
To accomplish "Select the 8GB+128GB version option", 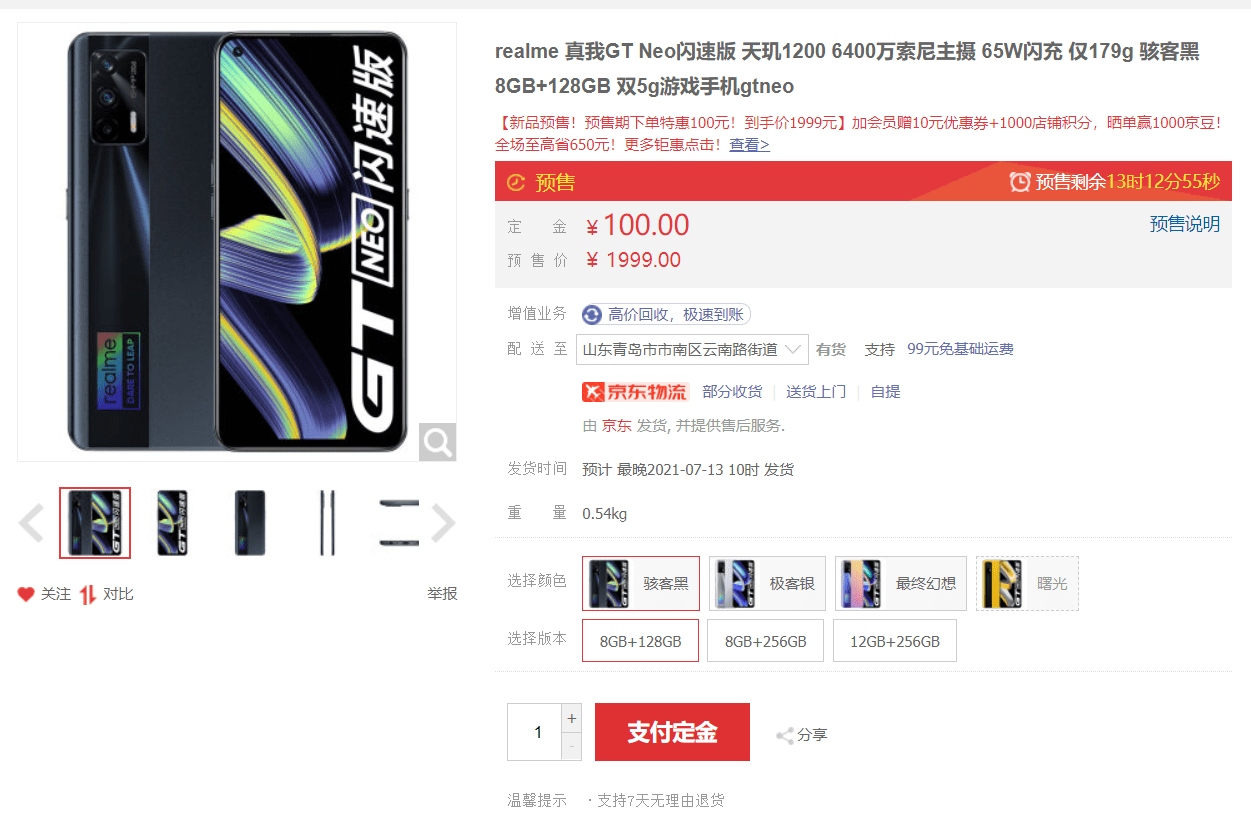I will tap(641, 641).
